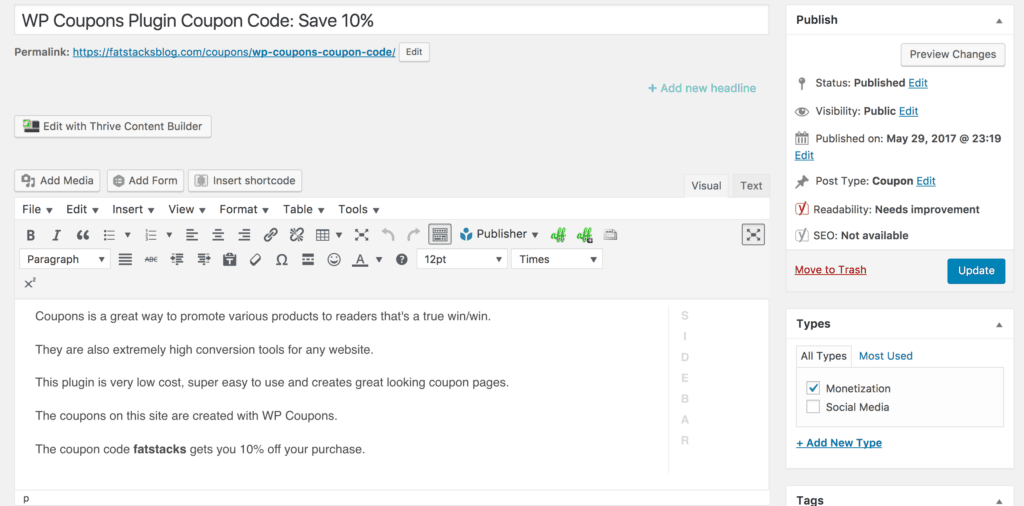
Task: Insert a numbered list
Action: click(151, 235)
